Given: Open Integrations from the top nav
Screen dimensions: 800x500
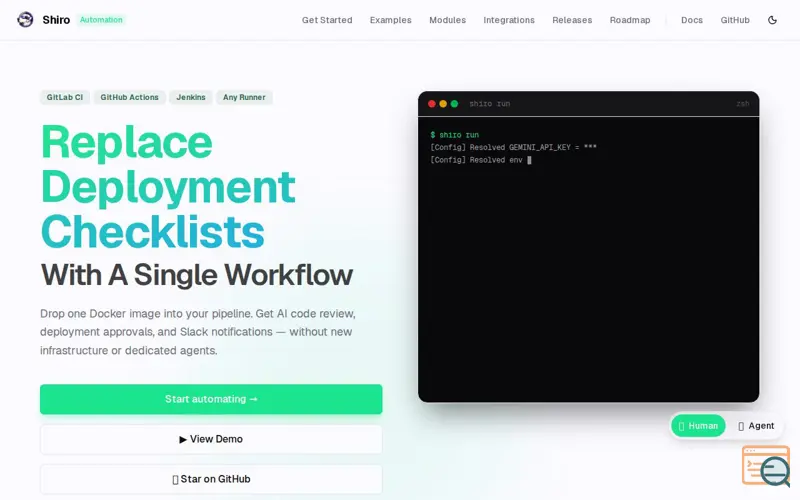Looking at the screenshot, I should pos(509,20).
